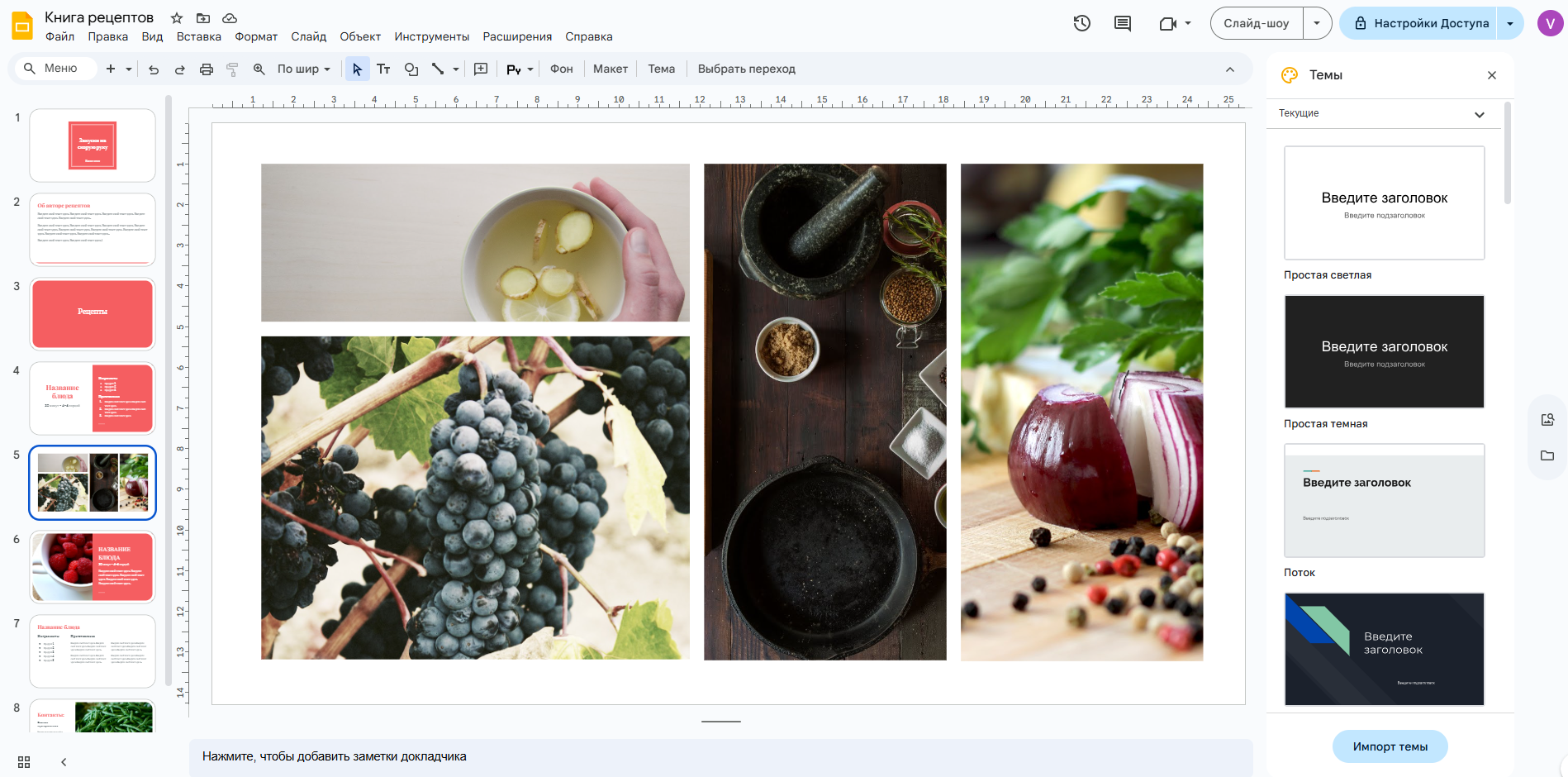Viewport: 1568px width, 777px height.
Task: Select slide 6 thumbnail with raspberries
Action: click(93, 567)
